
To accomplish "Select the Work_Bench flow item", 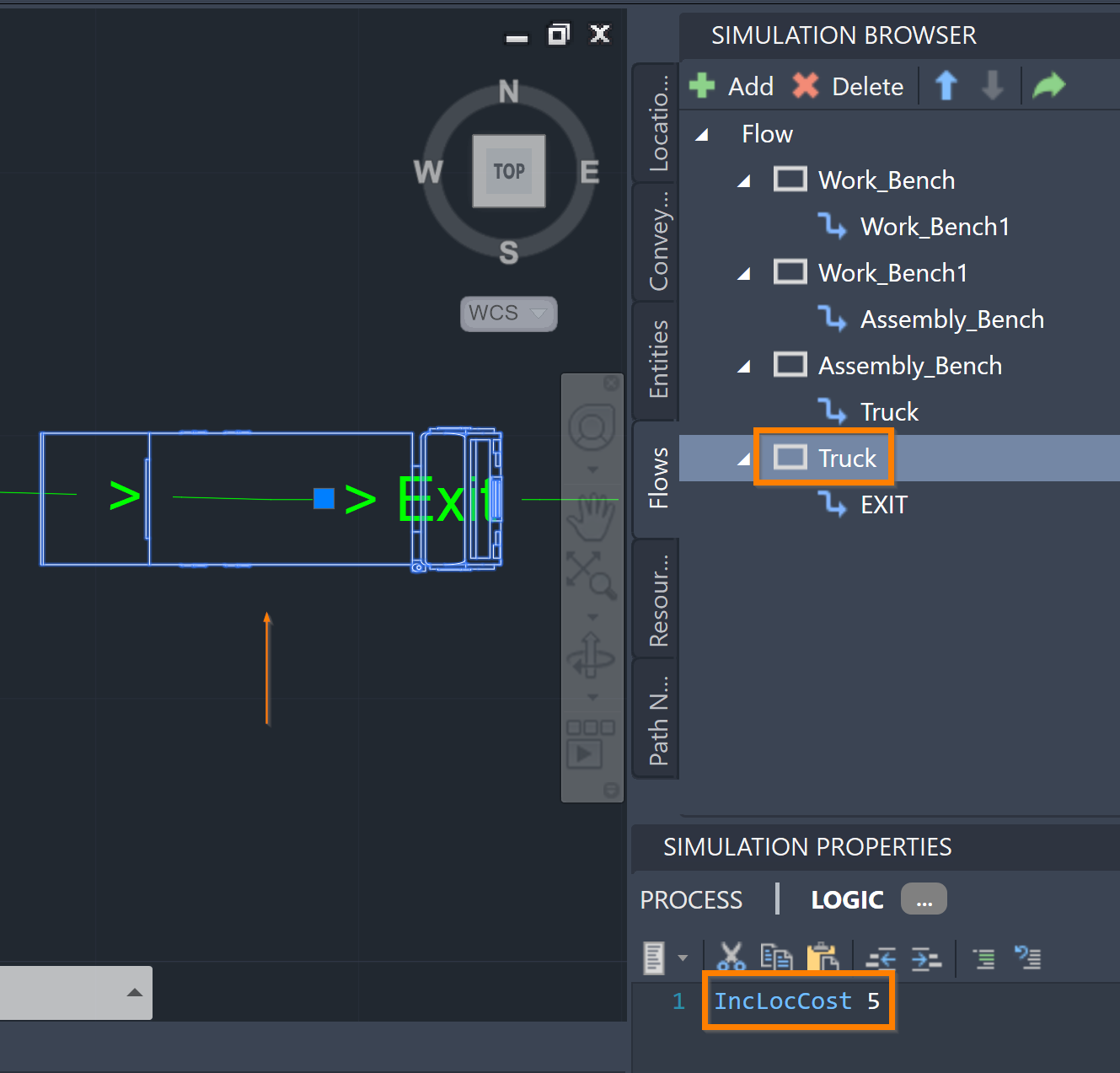I will (x=887, y=180).
